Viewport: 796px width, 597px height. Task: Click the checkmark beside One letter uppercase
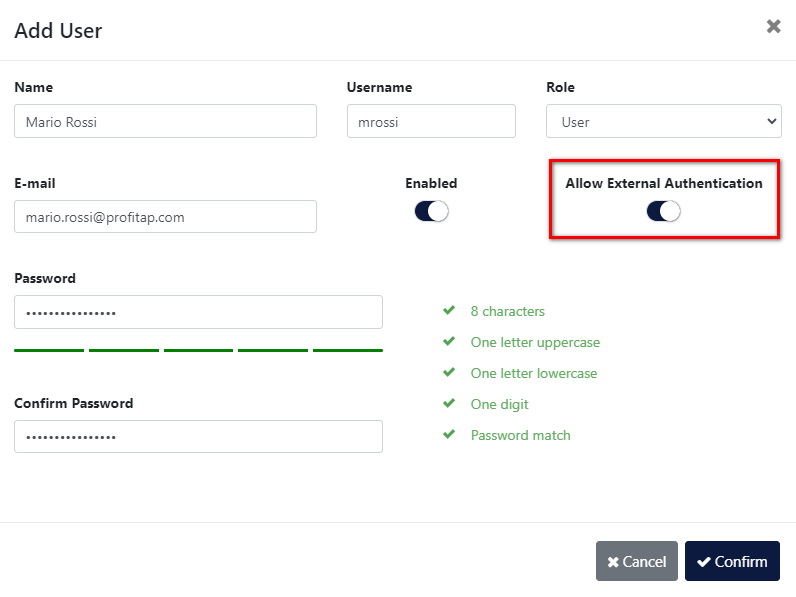tap(449, 342)
